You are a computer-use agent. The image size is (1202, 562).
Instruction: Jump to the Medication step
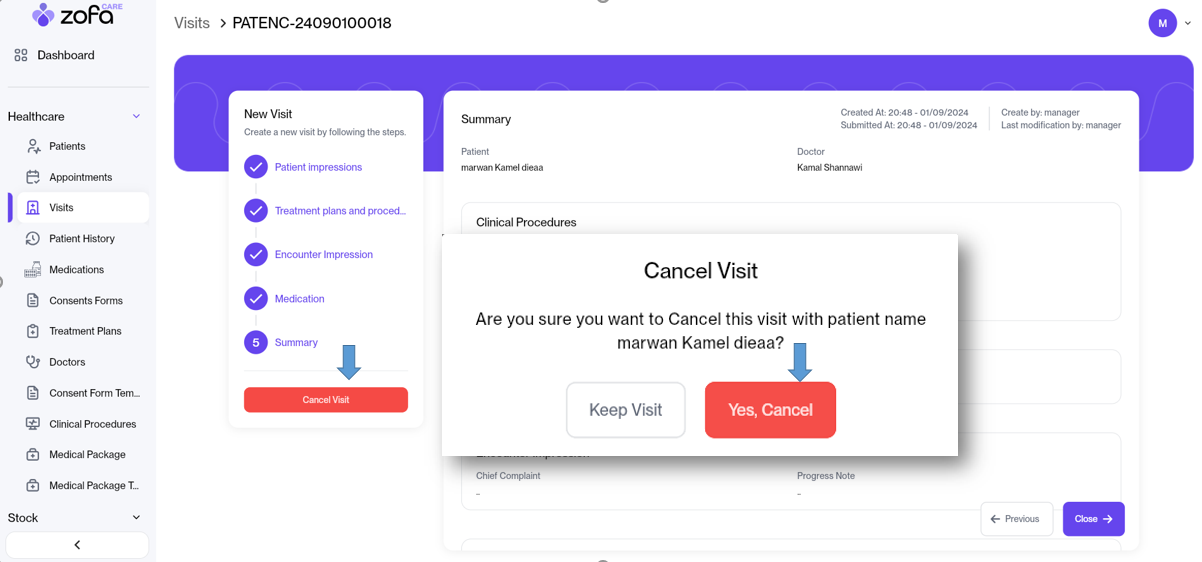[299, 299]
